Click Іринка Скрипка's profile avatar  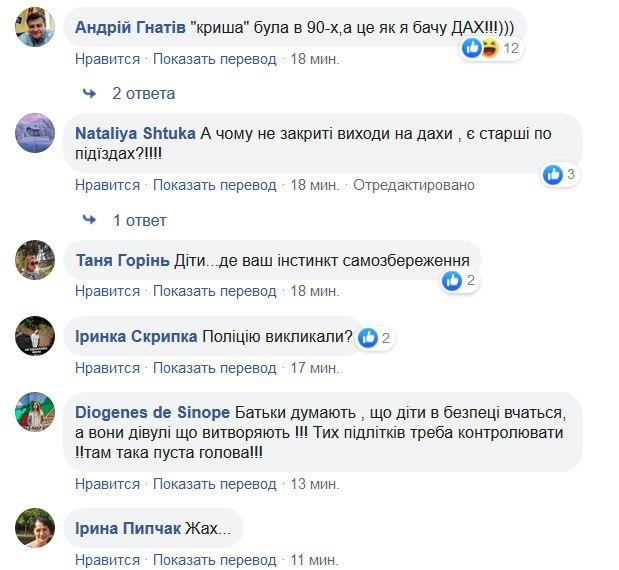pyautogui.click(x=35, y=338)
